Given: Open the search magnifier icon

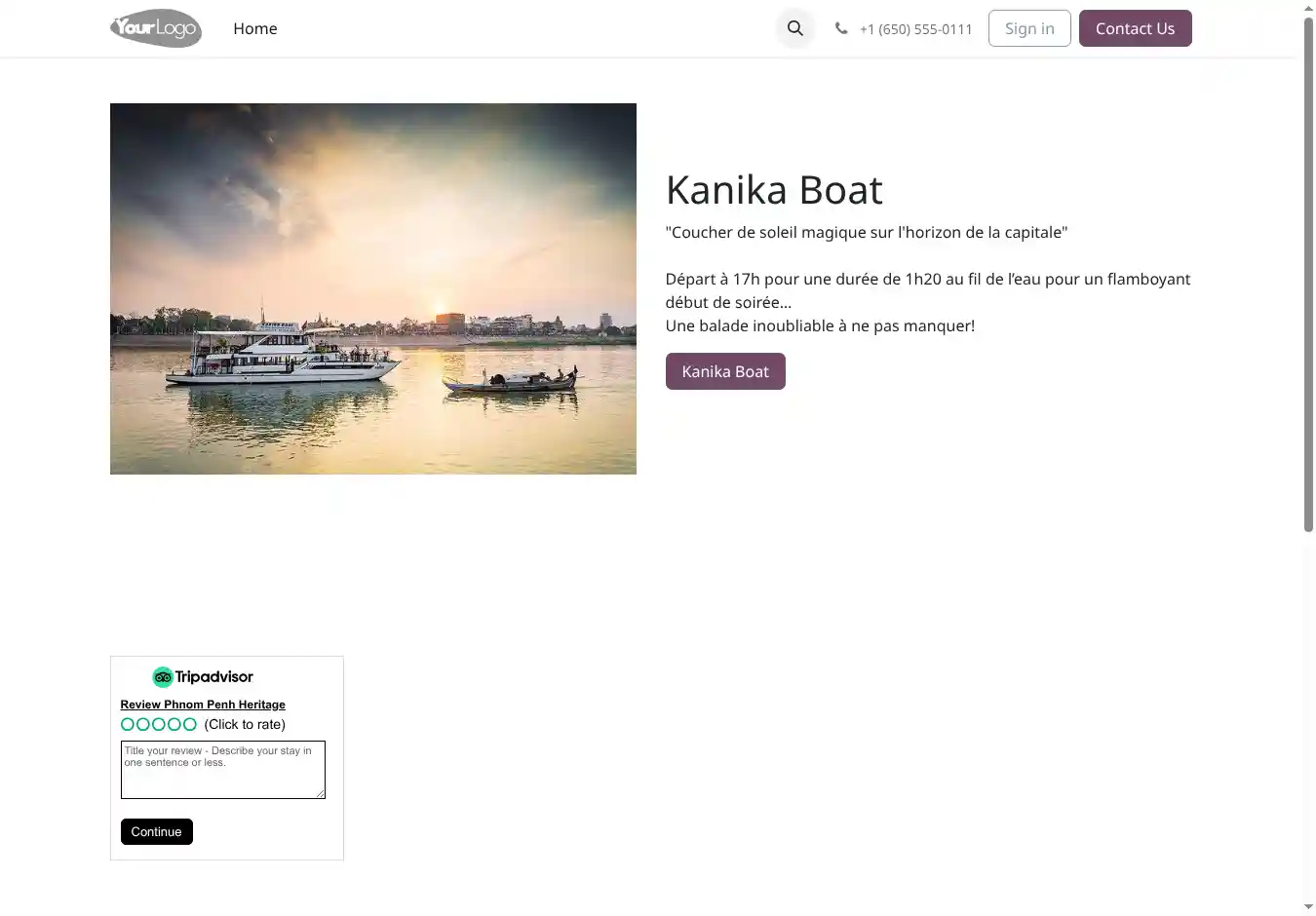Looking at the screenshot, I should (795, 28).
